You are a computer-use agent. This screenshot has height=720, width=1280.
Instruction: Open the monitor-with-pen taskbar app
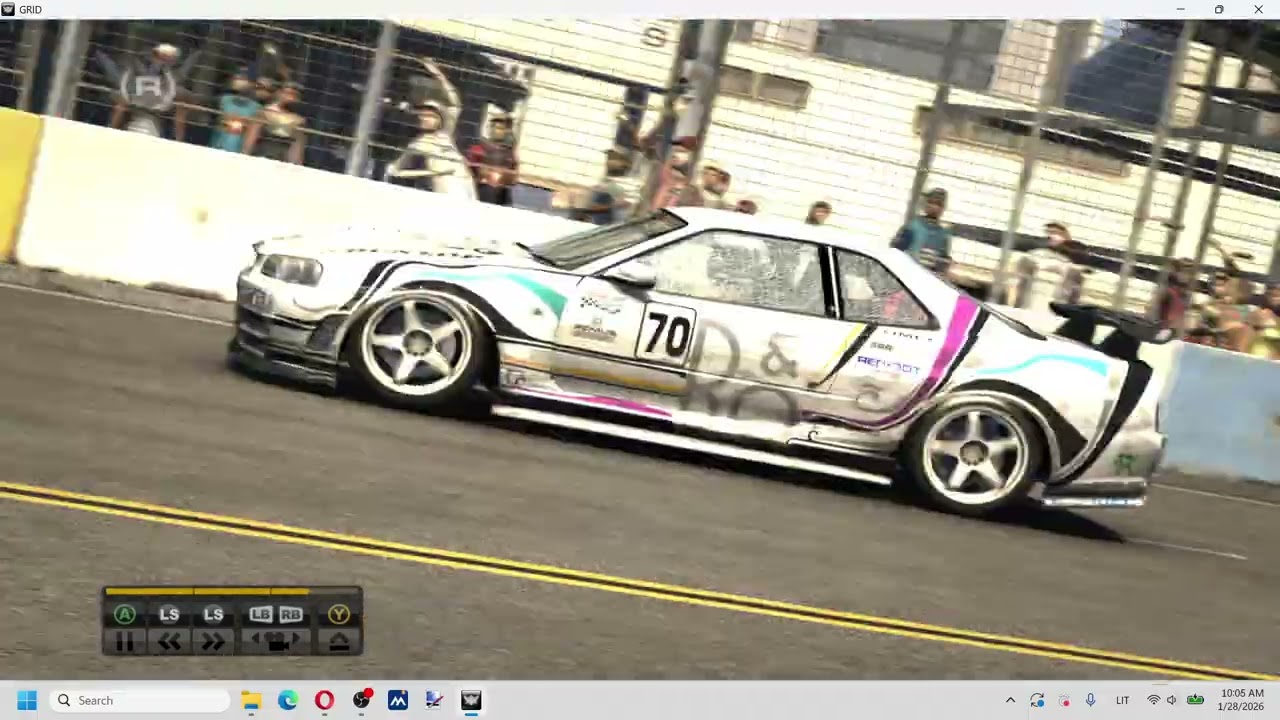click(x=434, y=700)
